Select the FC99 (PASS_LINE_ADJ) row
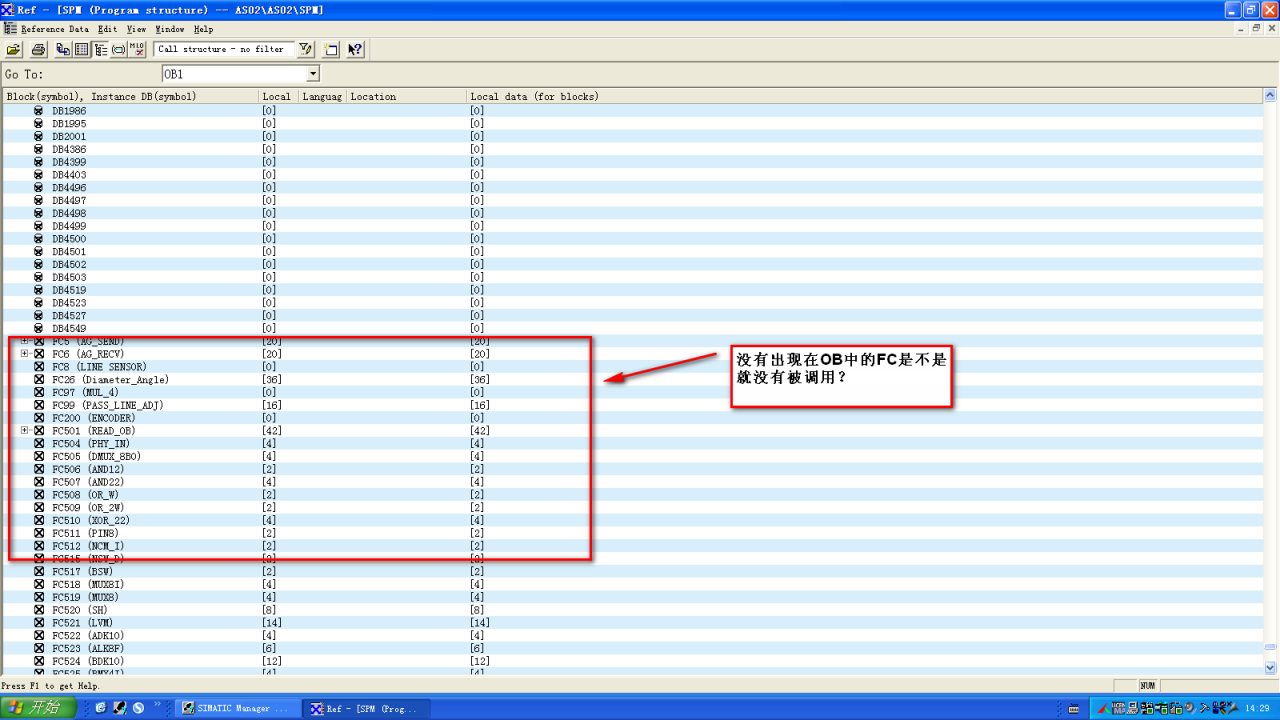The height and width of the screenshot is (720, 1280). 632,405
